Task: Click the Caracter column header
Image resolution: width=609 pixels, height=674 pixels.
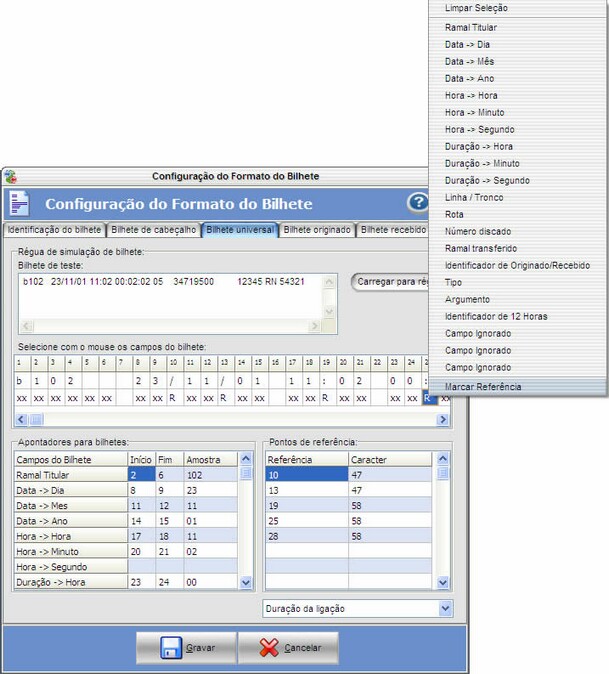Action: point(390,460)
